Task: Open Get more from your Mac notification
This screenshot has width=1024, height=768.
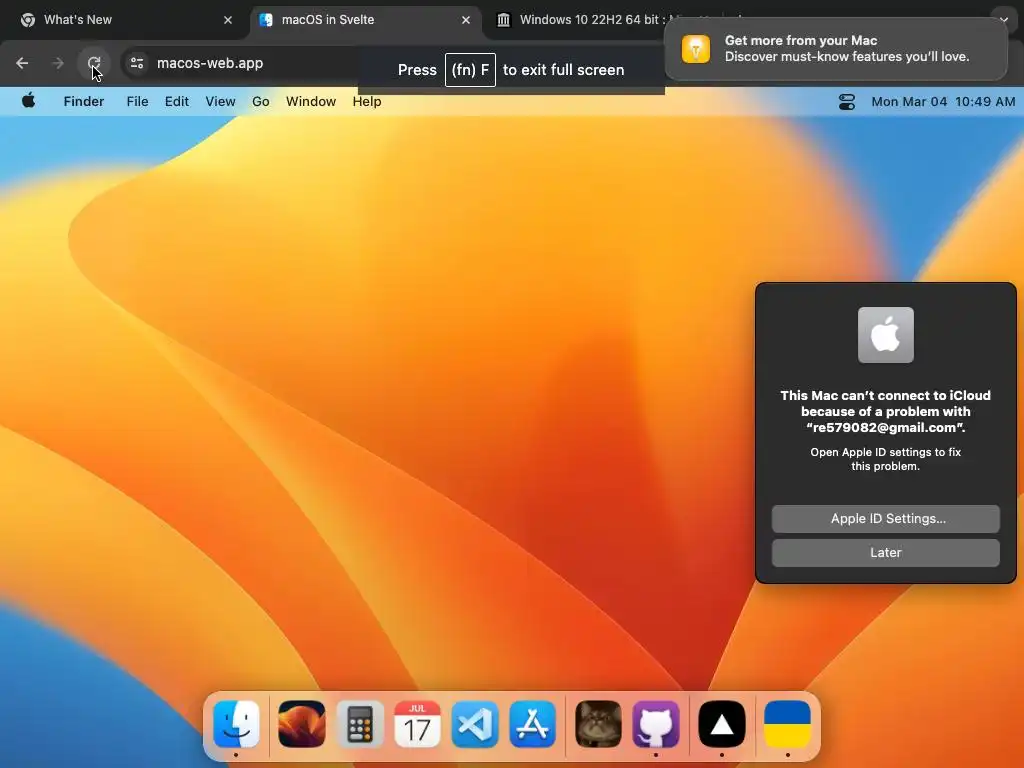Action: point(836,49)
